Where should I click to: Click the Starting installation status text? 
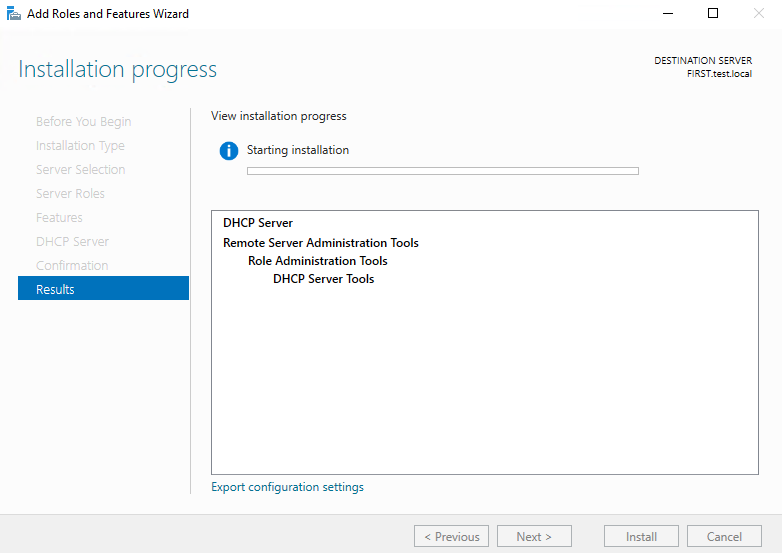298,150
